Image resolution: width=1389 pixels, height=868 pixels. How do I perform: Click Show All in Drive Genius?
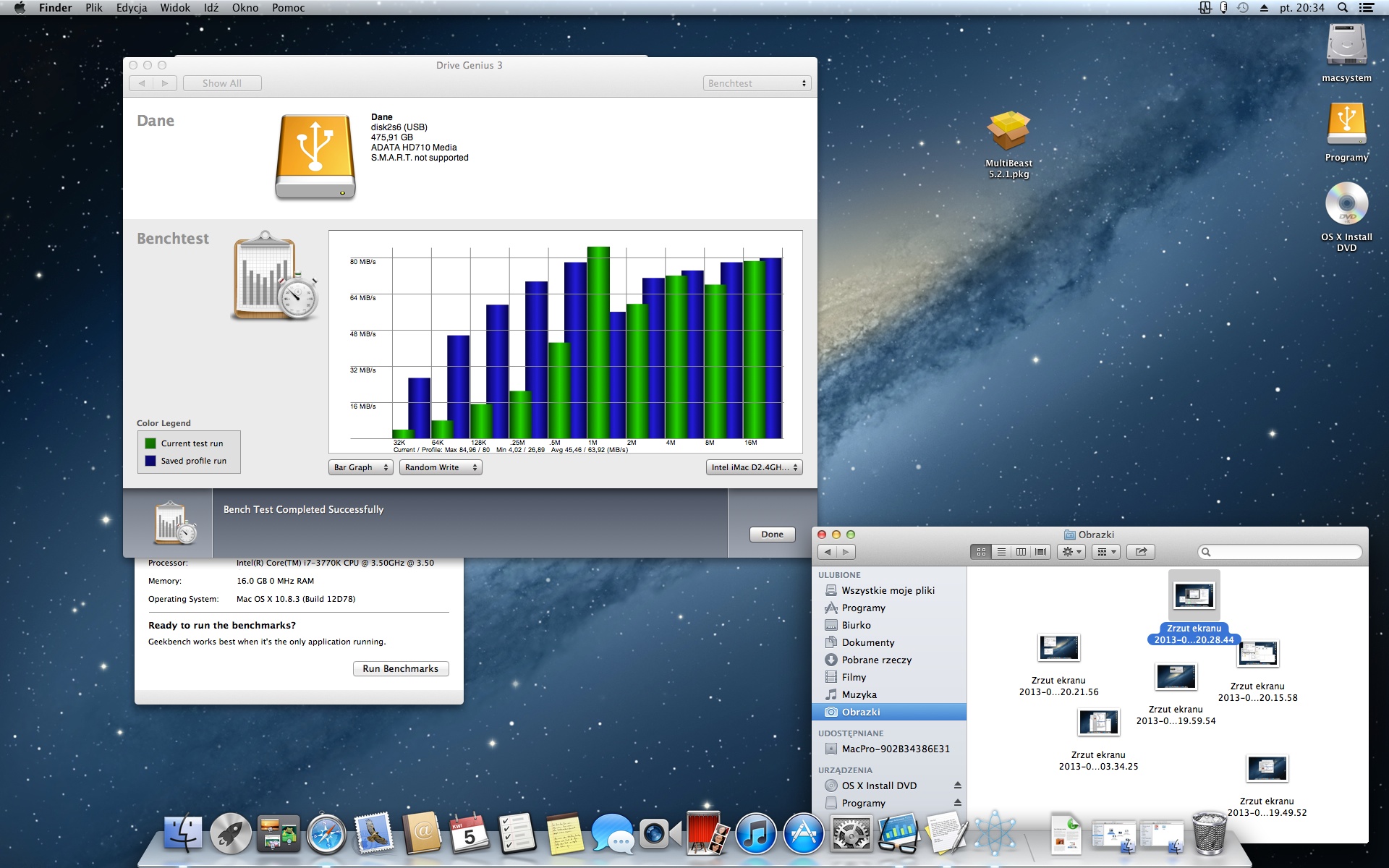(222, 83)
